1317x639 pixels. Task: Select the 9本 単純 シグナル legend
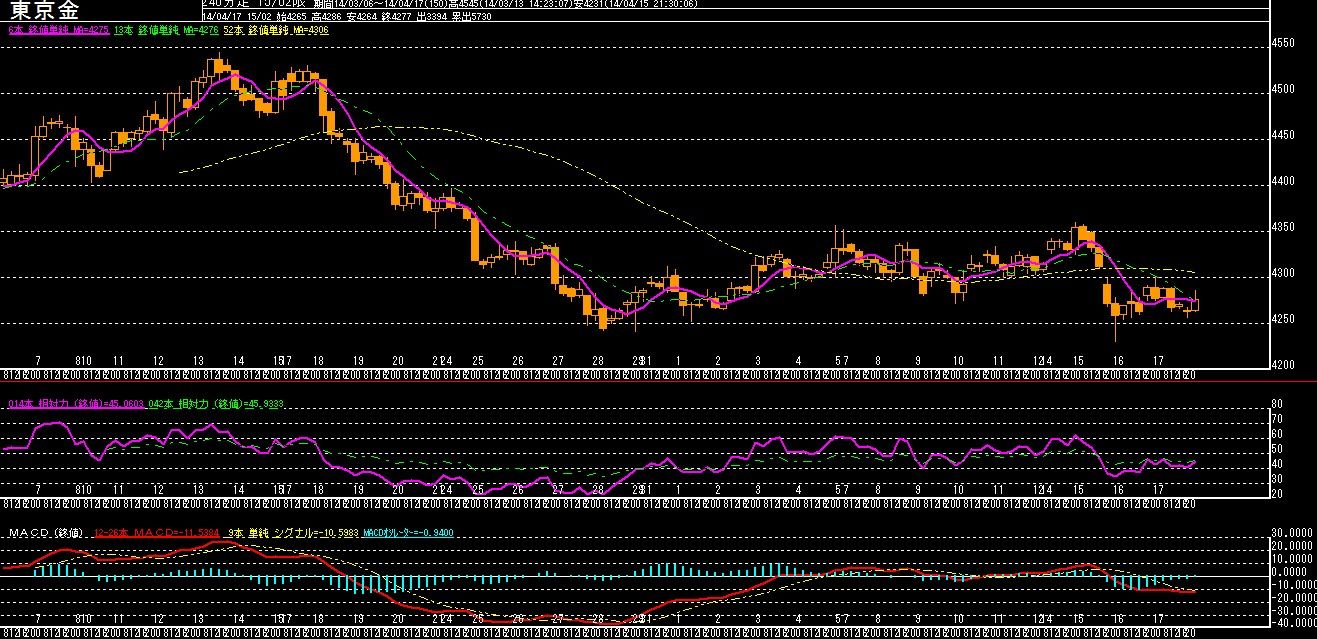(x=292, y=534)
